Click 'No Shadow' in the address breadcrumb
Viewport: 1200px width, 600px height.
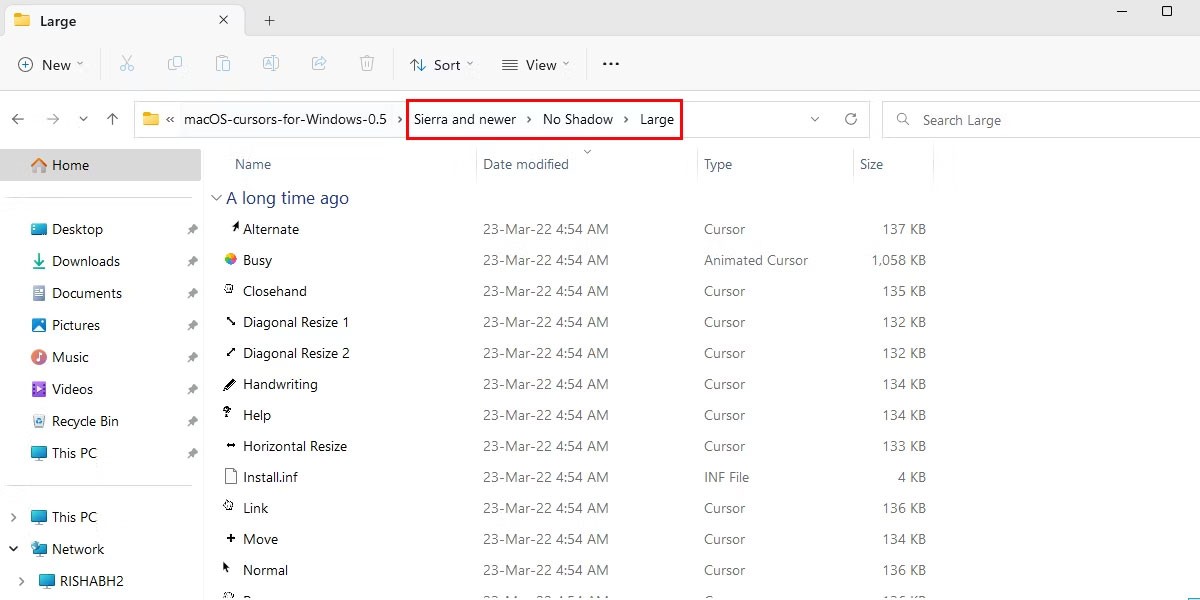tap(577, 119)
